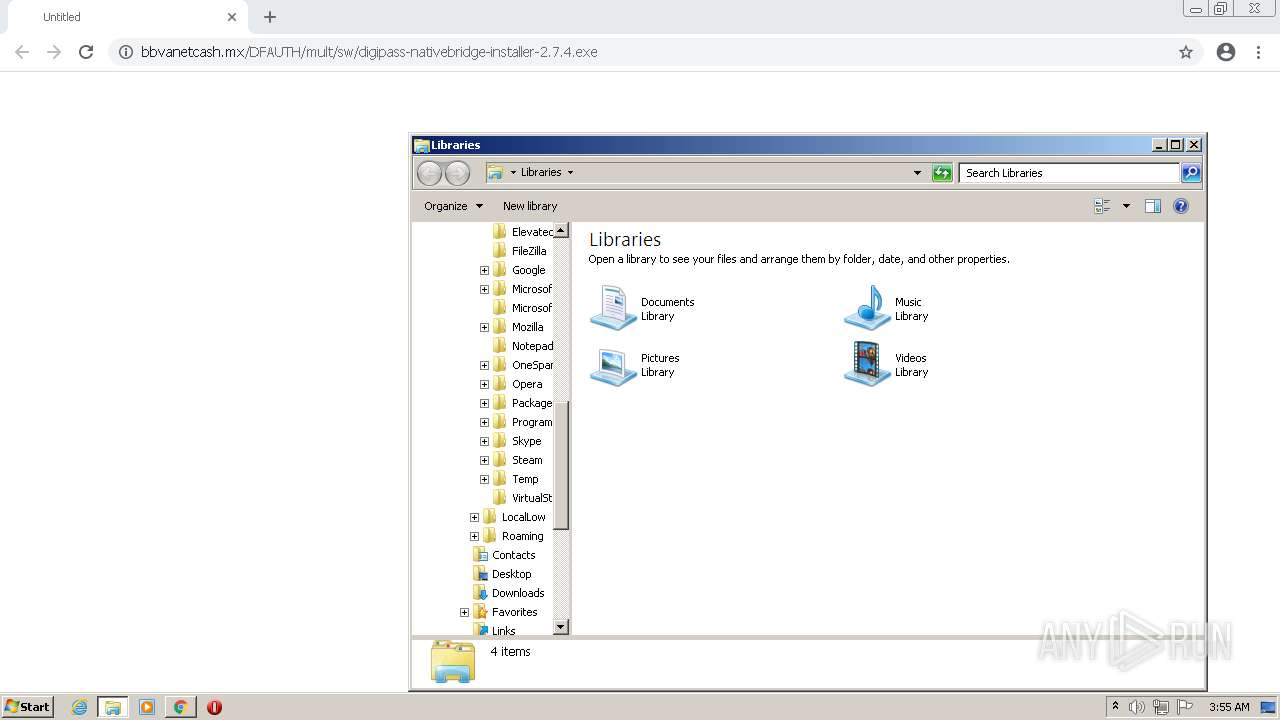Click Explorer Forward navigation arrow
1280x720 pixels.
click(457, 173)
